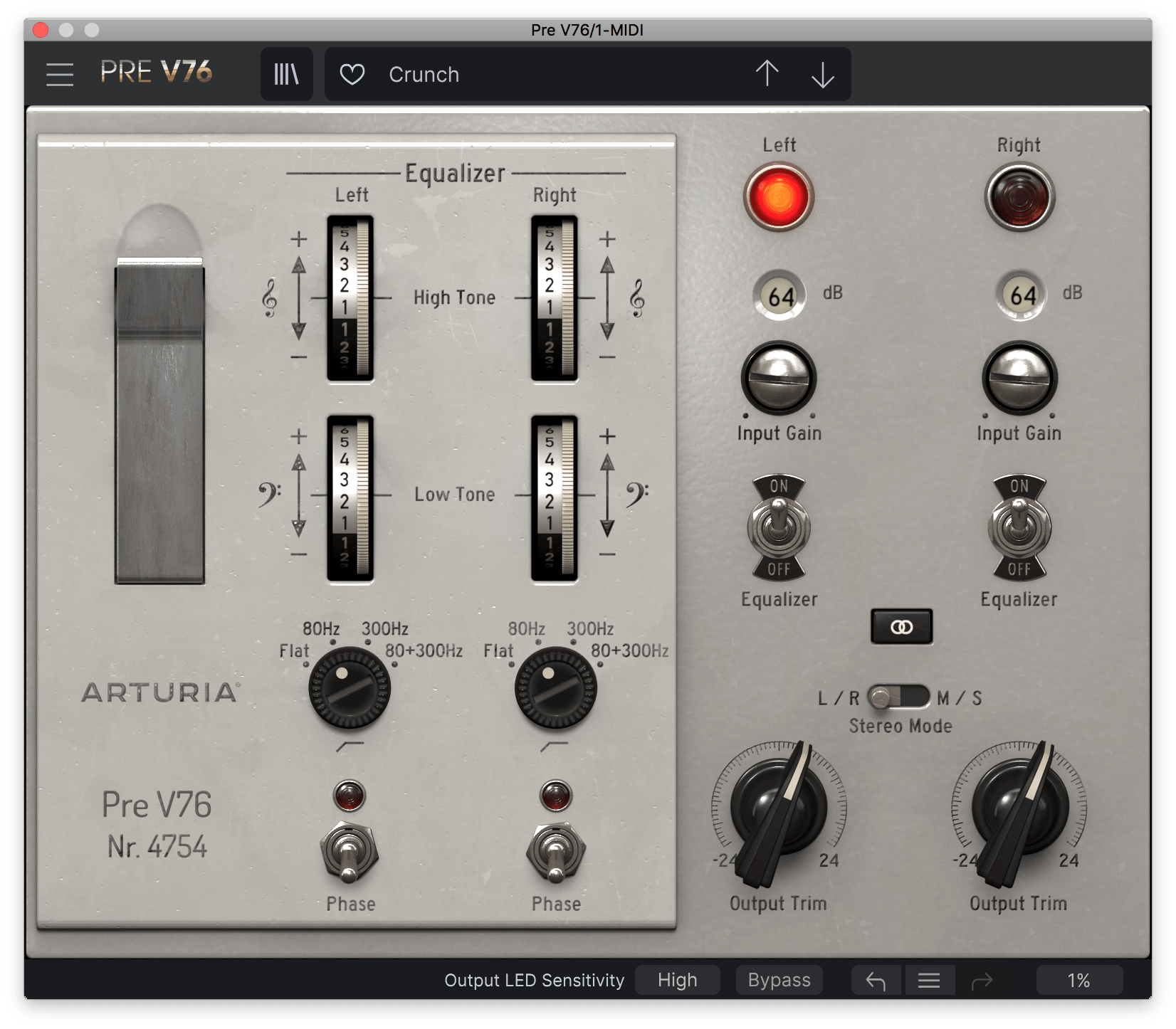Load the previous preset with the up arrow
The image size is (1176, 1029).
click(x=767, y=73)
